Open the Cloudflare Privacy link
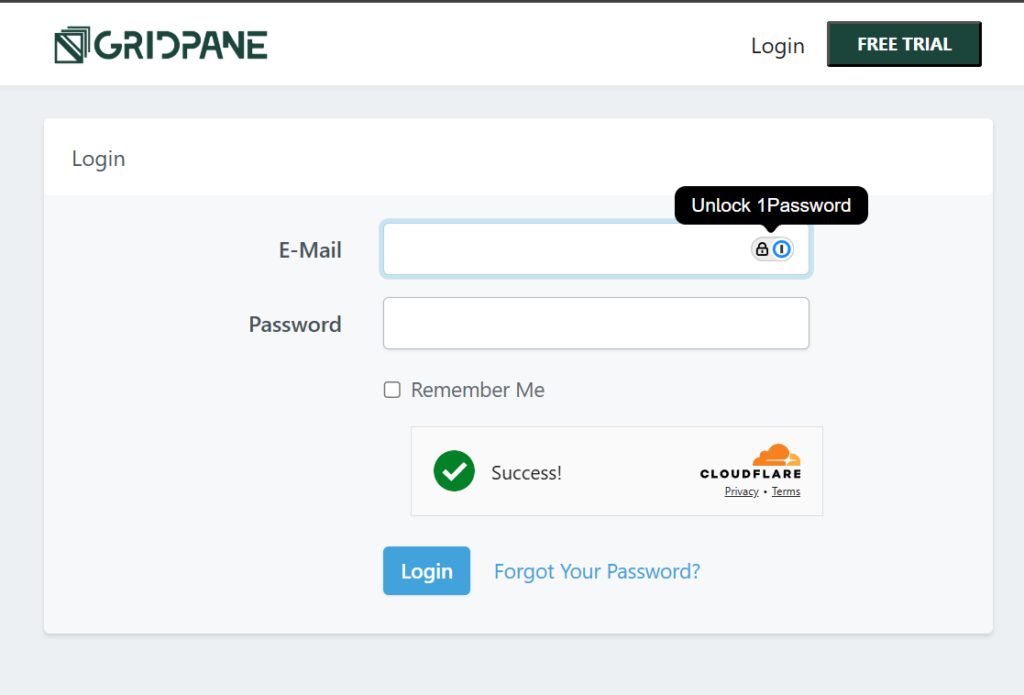This screenshot has height=695, width=1024. (x=741, y=491)
